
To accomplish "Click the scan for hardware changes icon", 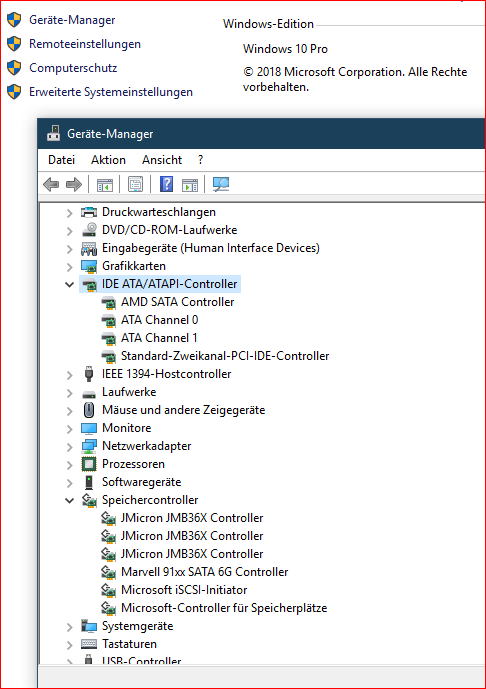I will click(x=221, y=184).
